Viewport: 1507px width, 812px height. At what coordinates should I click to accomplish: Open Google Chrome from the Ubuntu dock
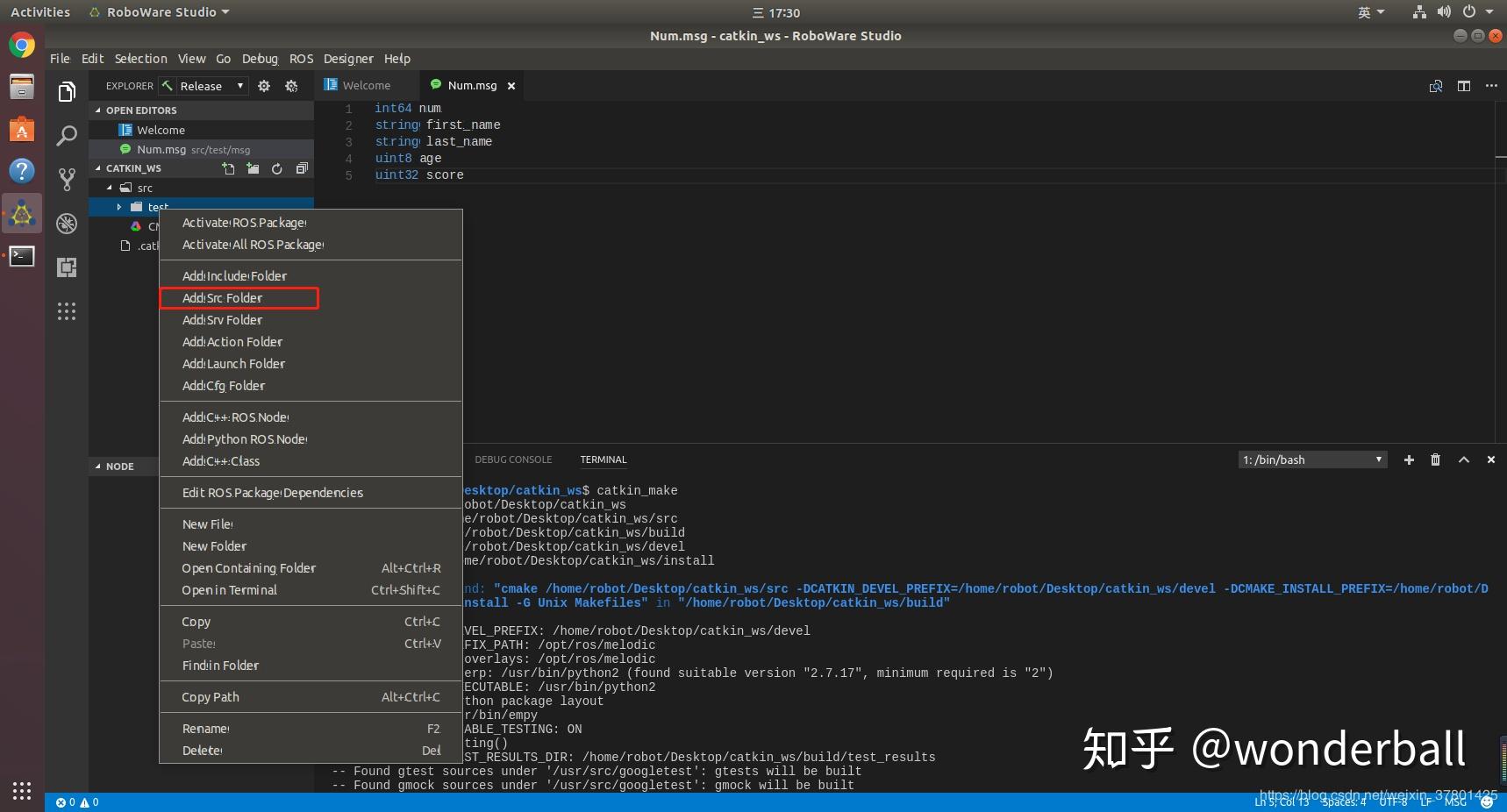(x=22, y=45)
